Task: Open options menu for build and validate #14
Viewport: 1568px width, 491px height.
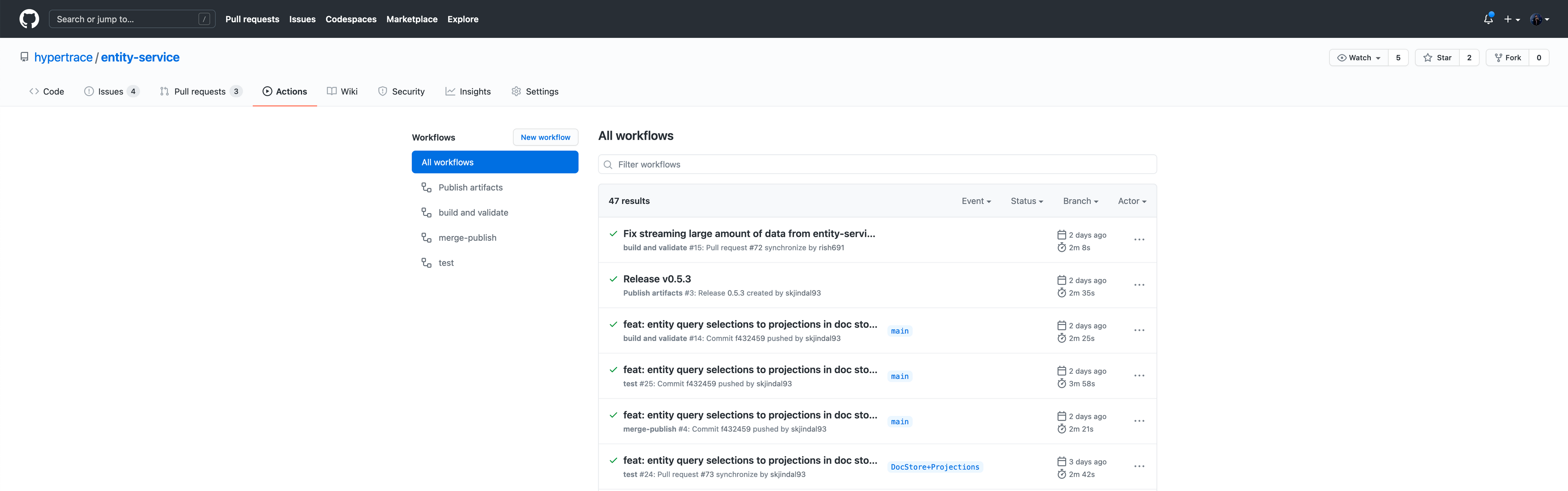Action: [1139, 330]
